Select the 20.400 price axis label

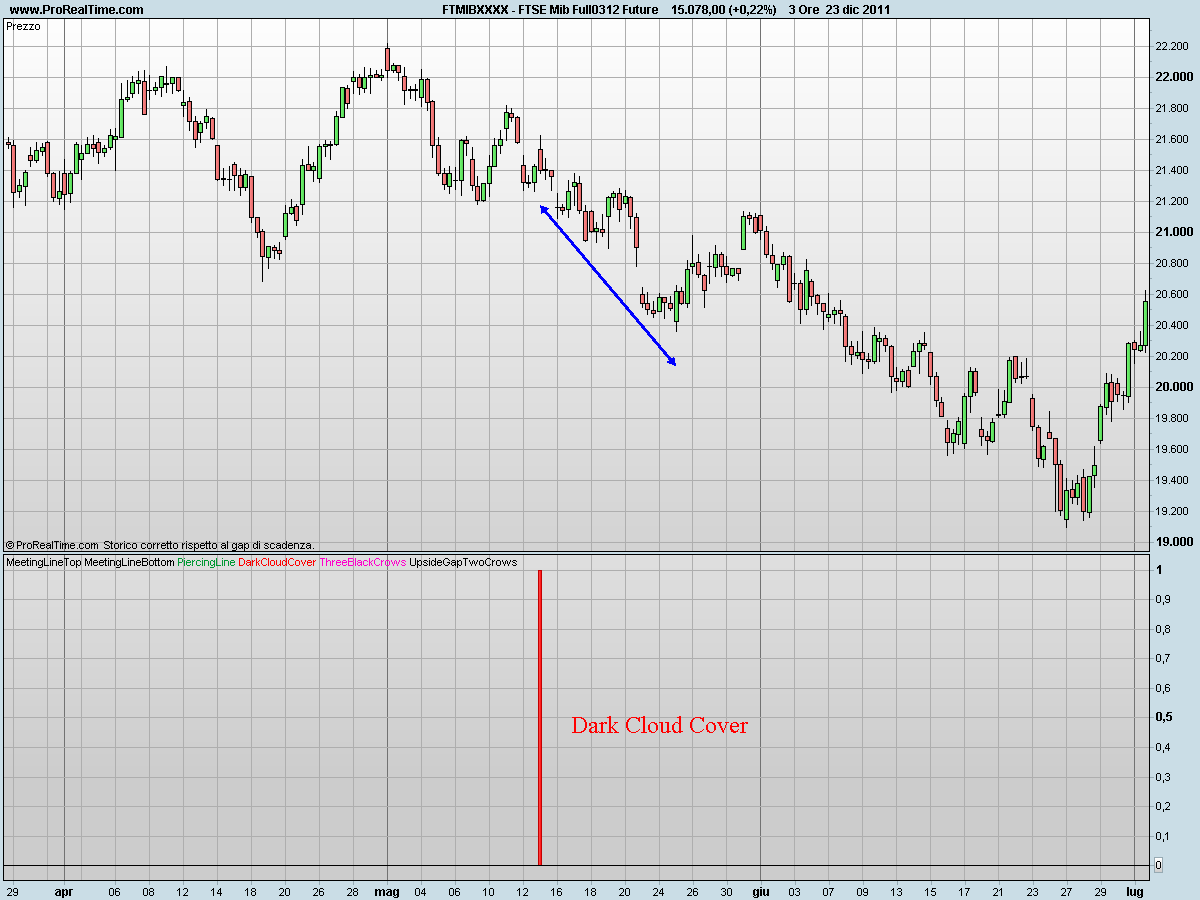point(1172,325)
